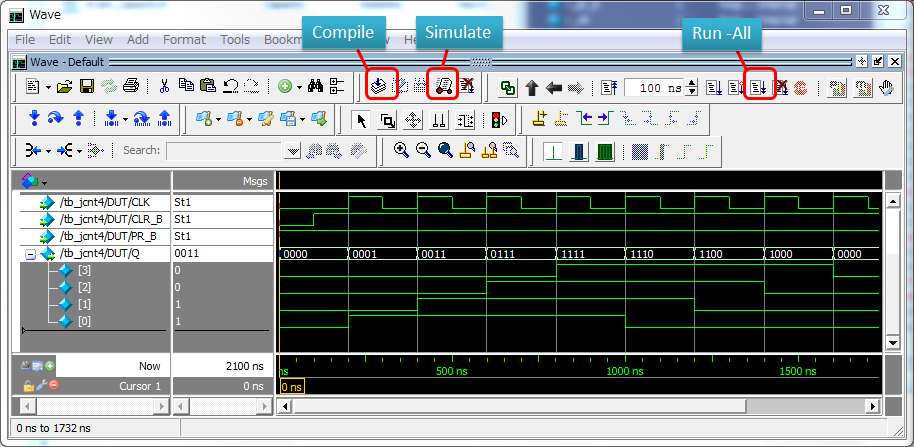This screenshot has width=914, height=447.
Task: Open the View menu
Action: pyautogui.click(x=99, y=40)
